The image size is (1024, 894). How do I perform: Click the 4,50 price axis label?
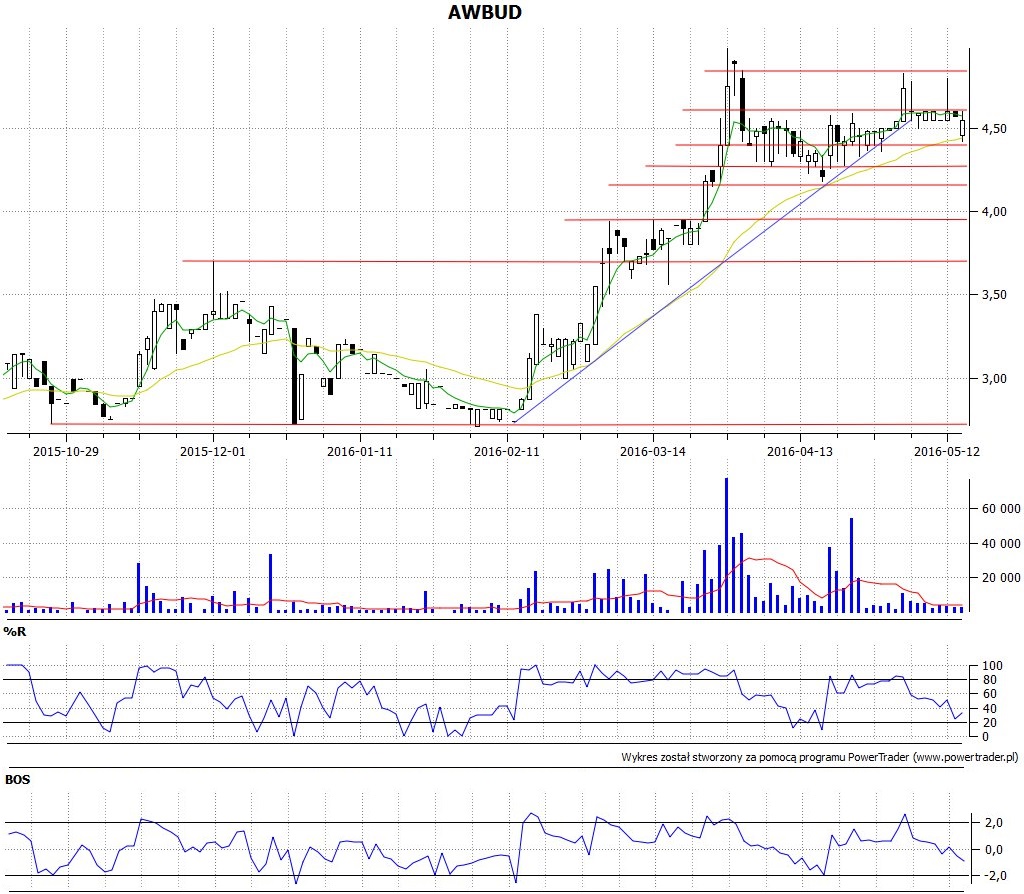click(x=993, y=129)
